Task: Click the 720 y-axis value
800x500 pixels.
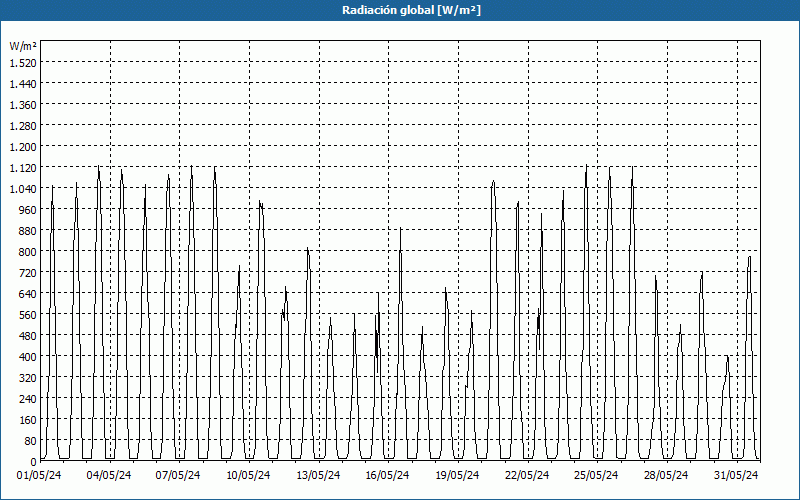Action: click(x=29, y=272)
